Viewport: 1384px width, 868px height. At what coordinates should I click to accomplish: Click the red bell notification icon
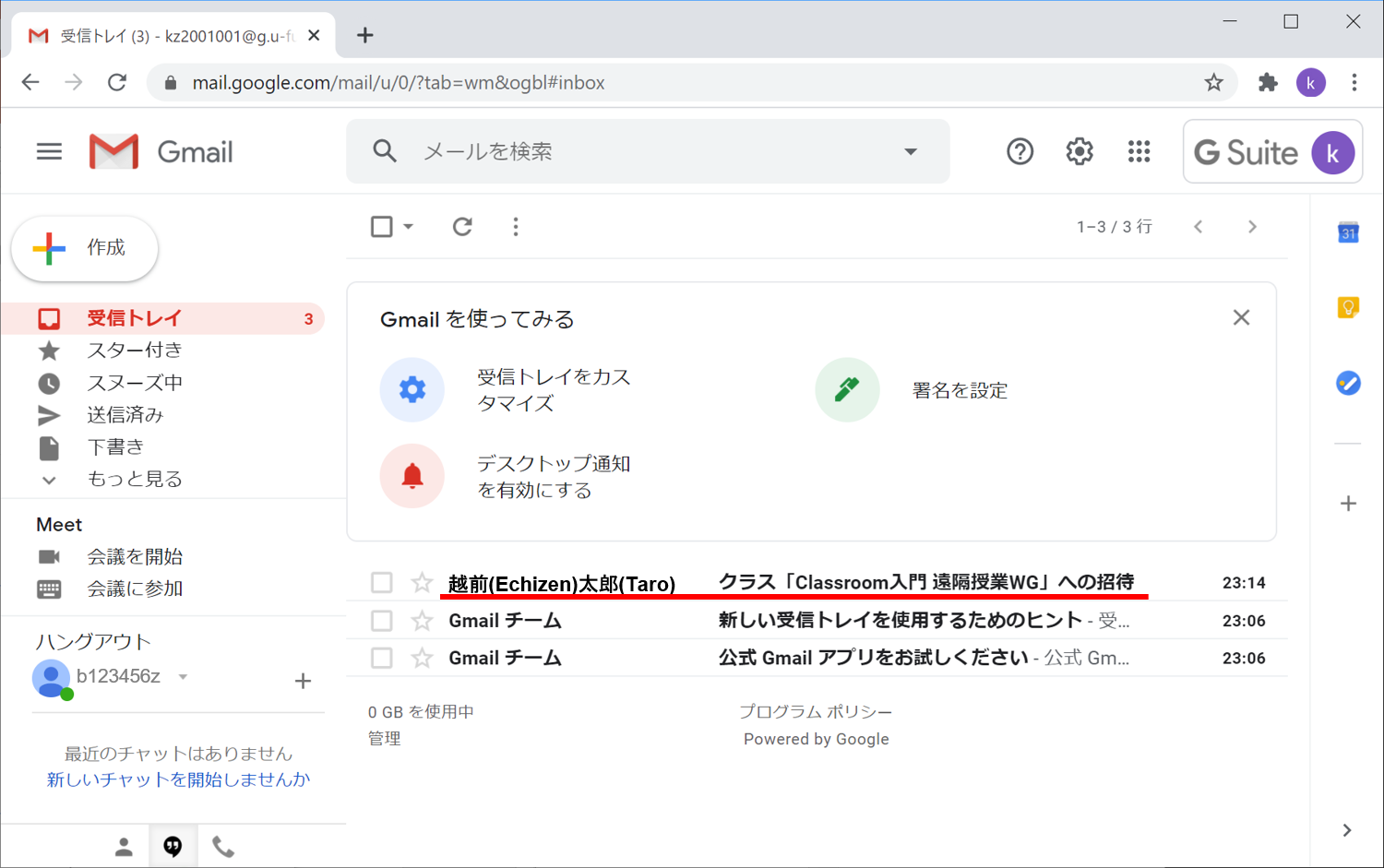412,476
